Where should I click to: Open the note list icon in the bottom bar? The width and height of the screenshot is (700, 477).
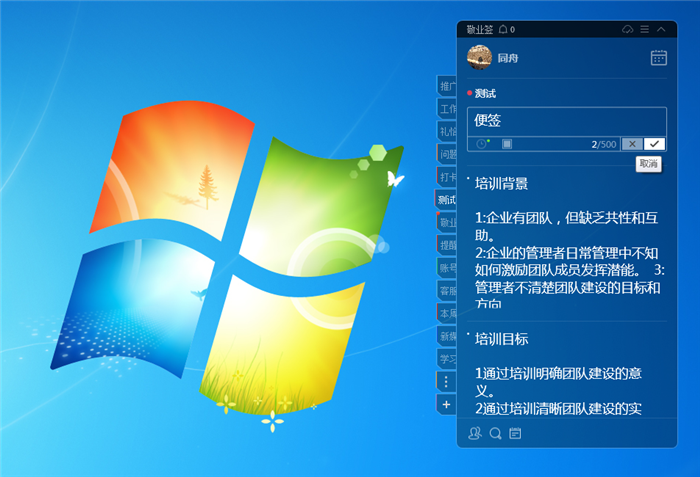[515, 433]
